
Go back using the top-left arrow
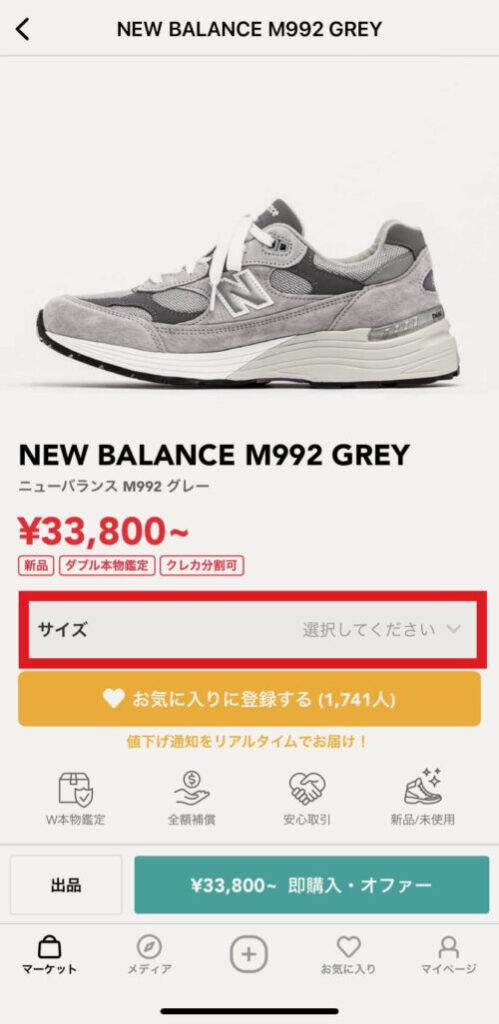click(23, 29)
